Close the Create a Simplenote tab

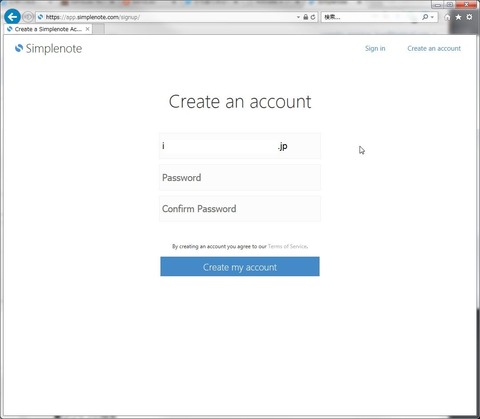tap(87, 29)
